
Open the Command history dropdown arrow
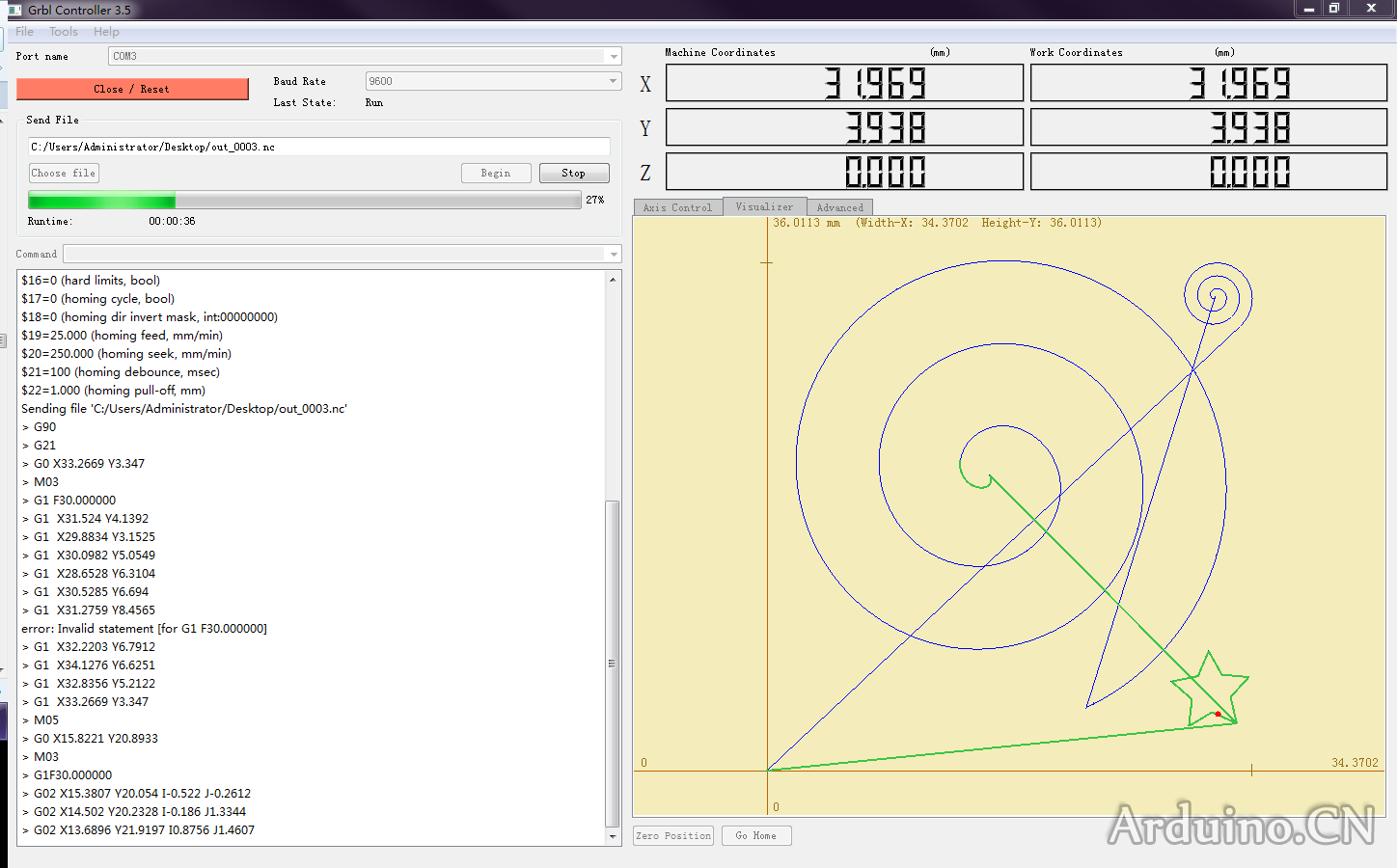(x=614, y=255)
